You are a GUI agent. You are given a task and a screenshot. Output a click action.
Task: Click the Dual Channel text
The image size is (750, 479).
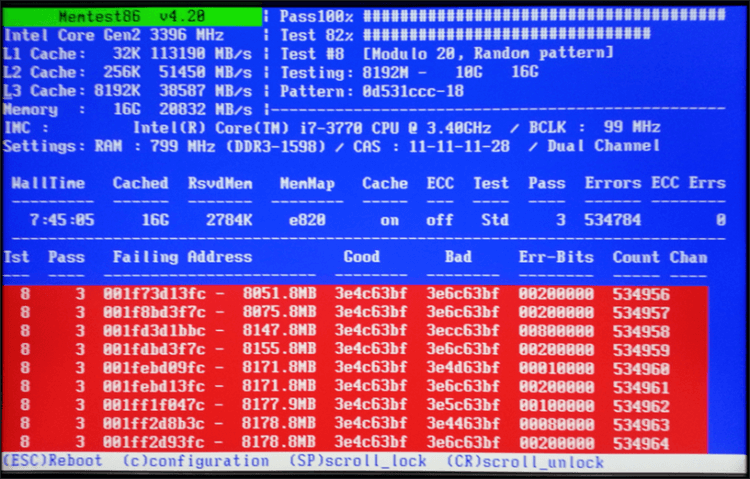click(x=604, y=145)
